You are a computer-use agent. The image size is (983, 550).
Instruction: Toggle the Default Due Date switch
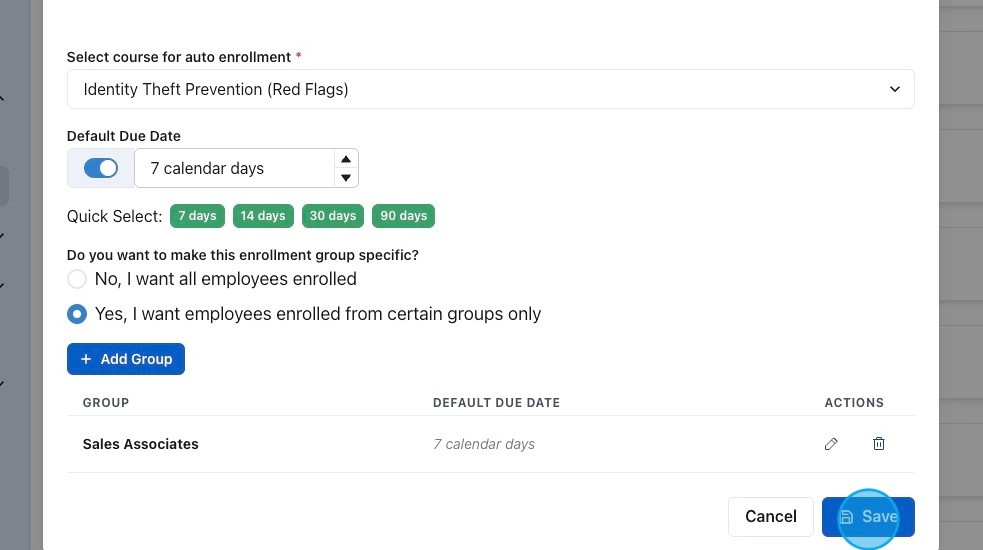pyautogui.click(x=101, y=168)
